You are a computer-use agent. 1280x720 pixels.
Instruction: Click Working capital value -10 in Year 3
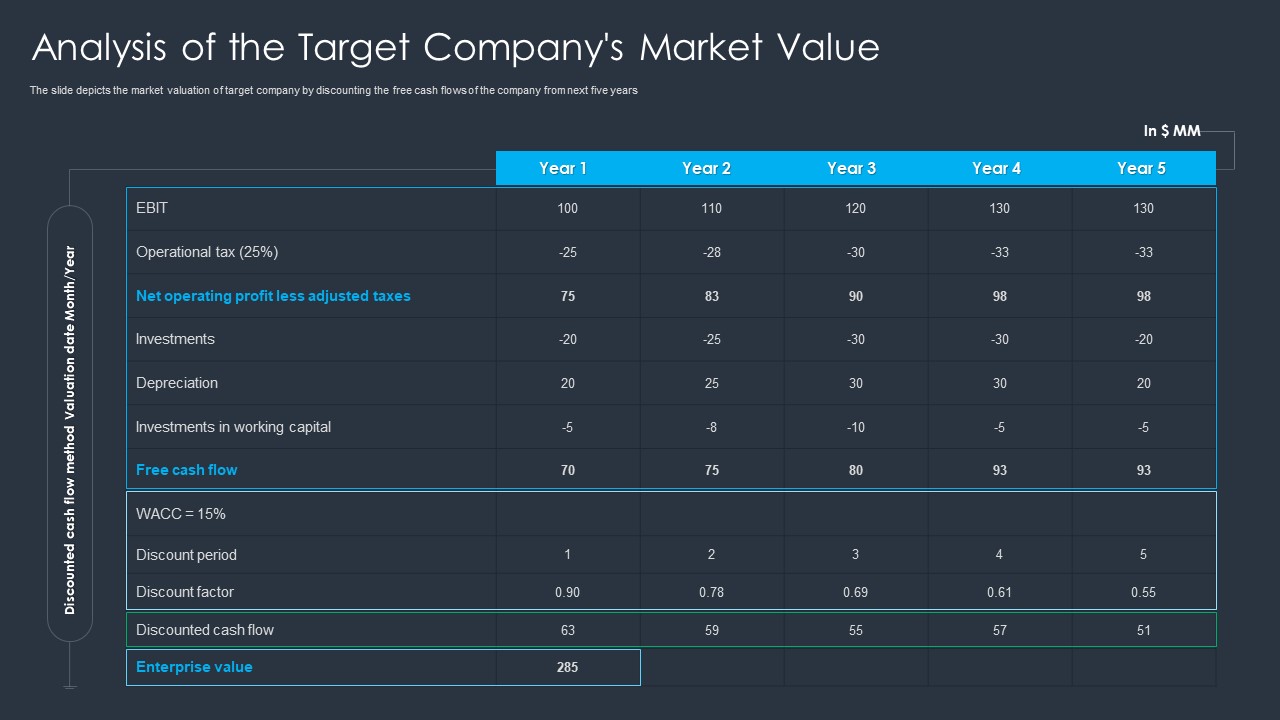click(x=856, y=427)
